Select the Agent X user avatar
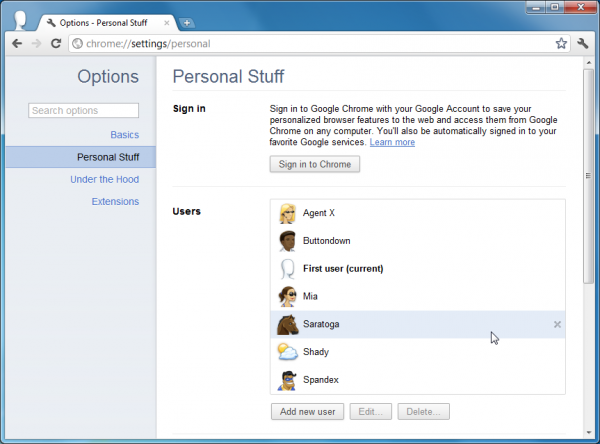Screen dimensions: 600x444 [287, 213]
